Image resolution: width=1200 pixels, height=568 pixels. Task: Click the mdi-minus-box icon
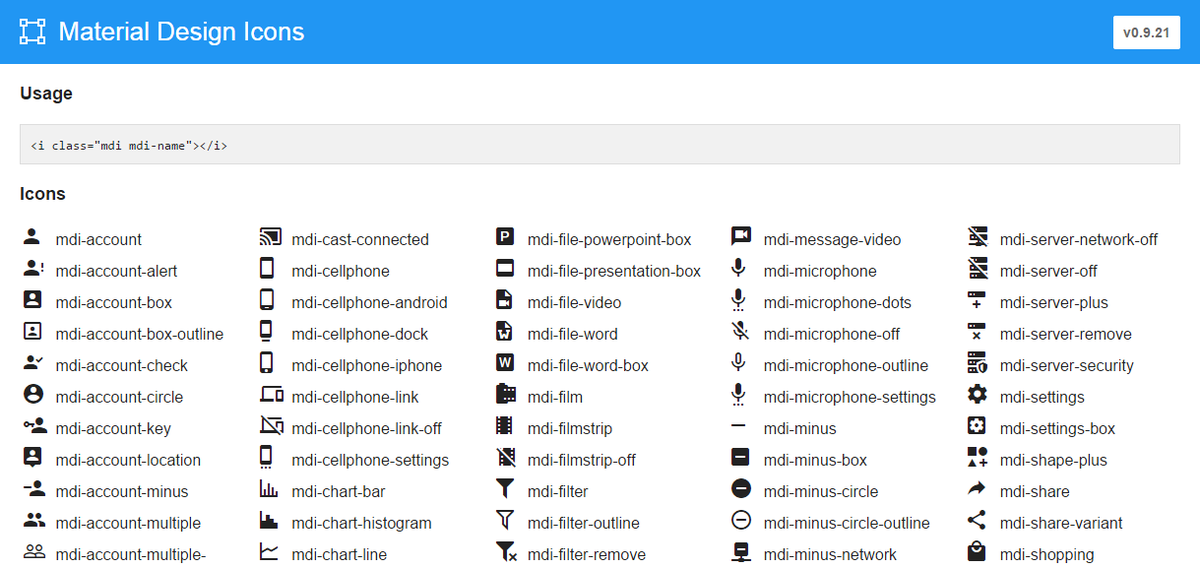point(741,458)
